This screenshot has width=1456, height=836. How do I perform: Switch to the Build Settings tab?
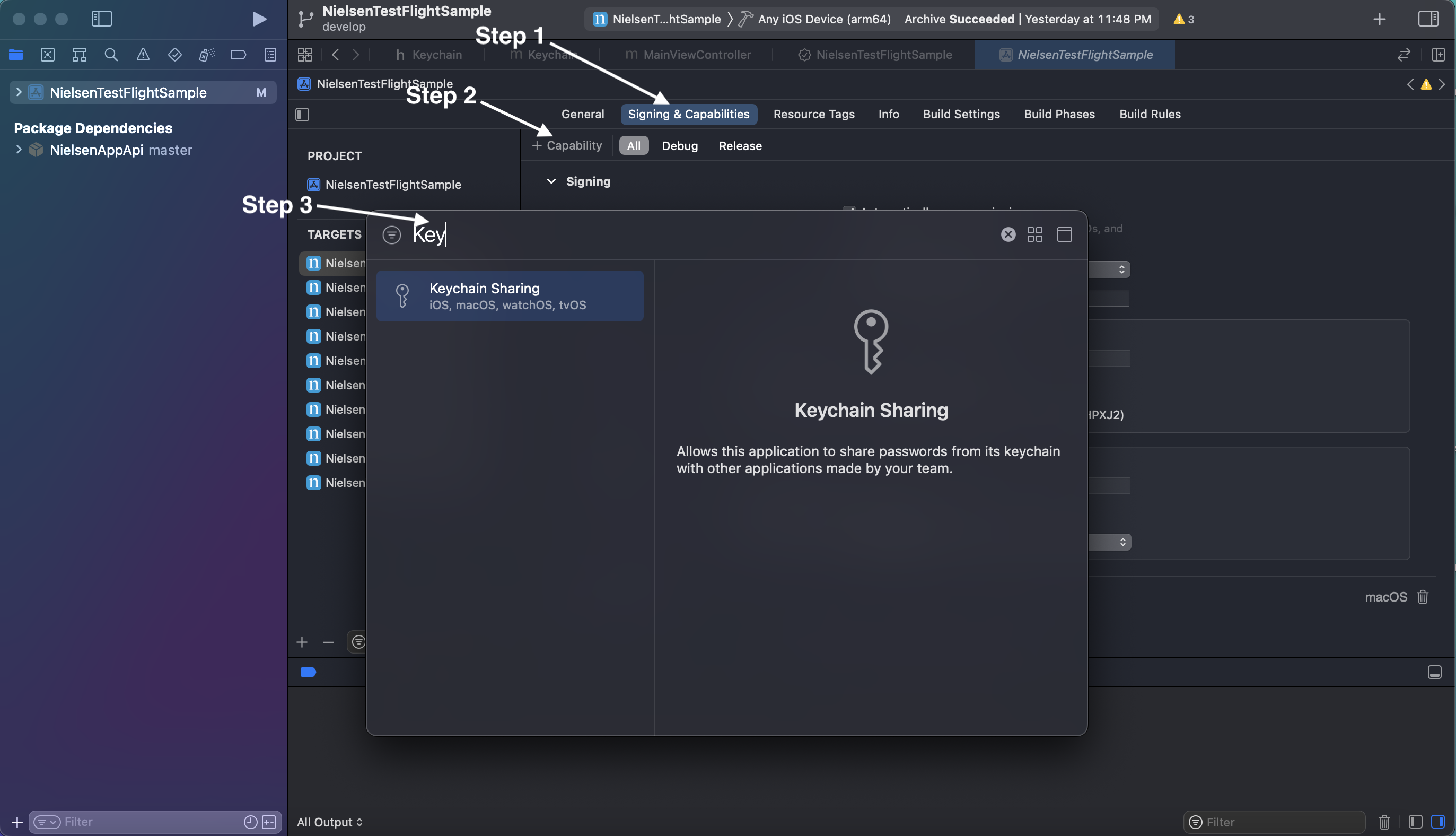tap(961, 114)
